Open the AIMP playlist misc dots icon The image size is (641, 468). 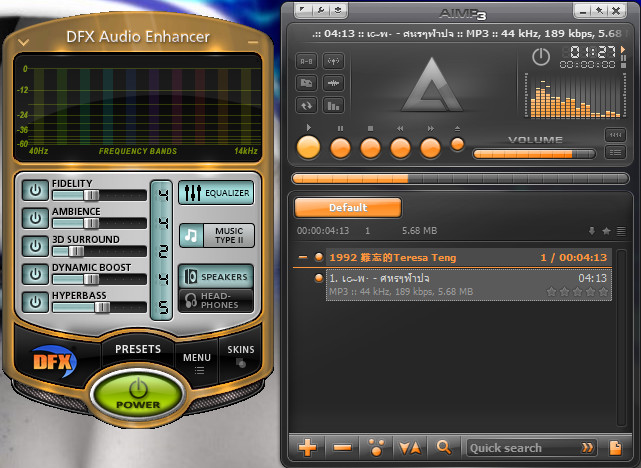tap(376, 448)
